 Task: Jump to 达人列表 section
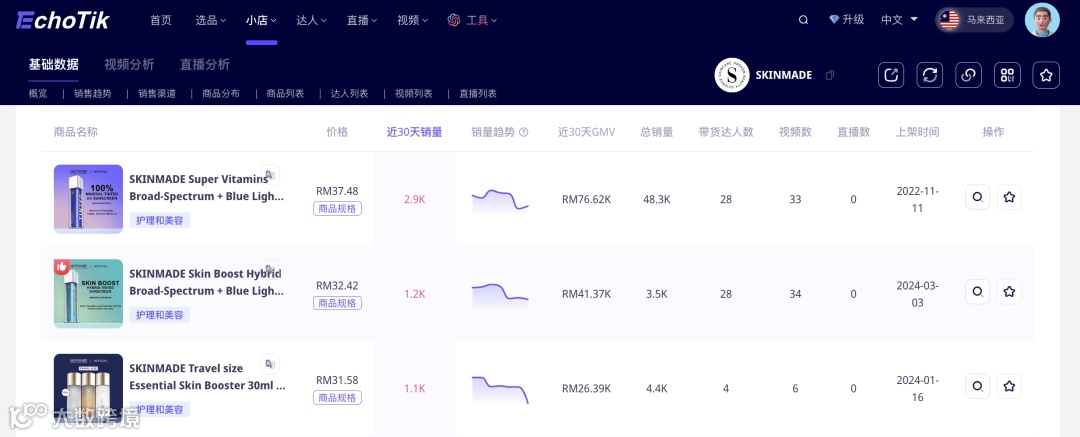[349, 94]
